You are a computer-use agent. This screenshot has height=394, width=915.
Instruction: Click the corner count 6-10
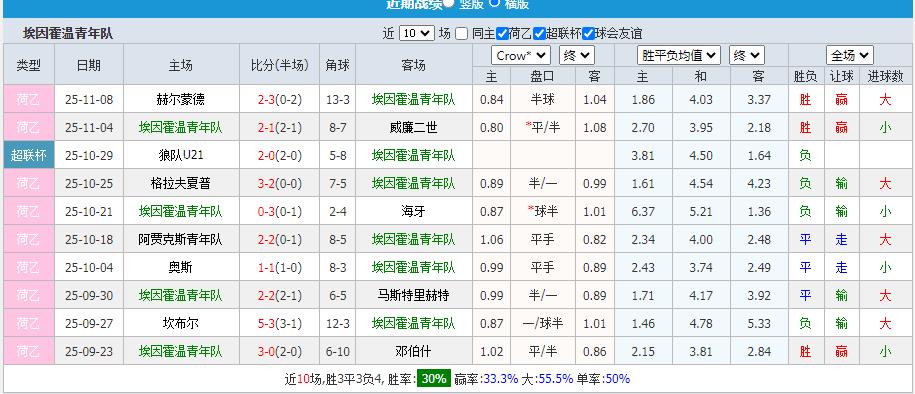337,351
